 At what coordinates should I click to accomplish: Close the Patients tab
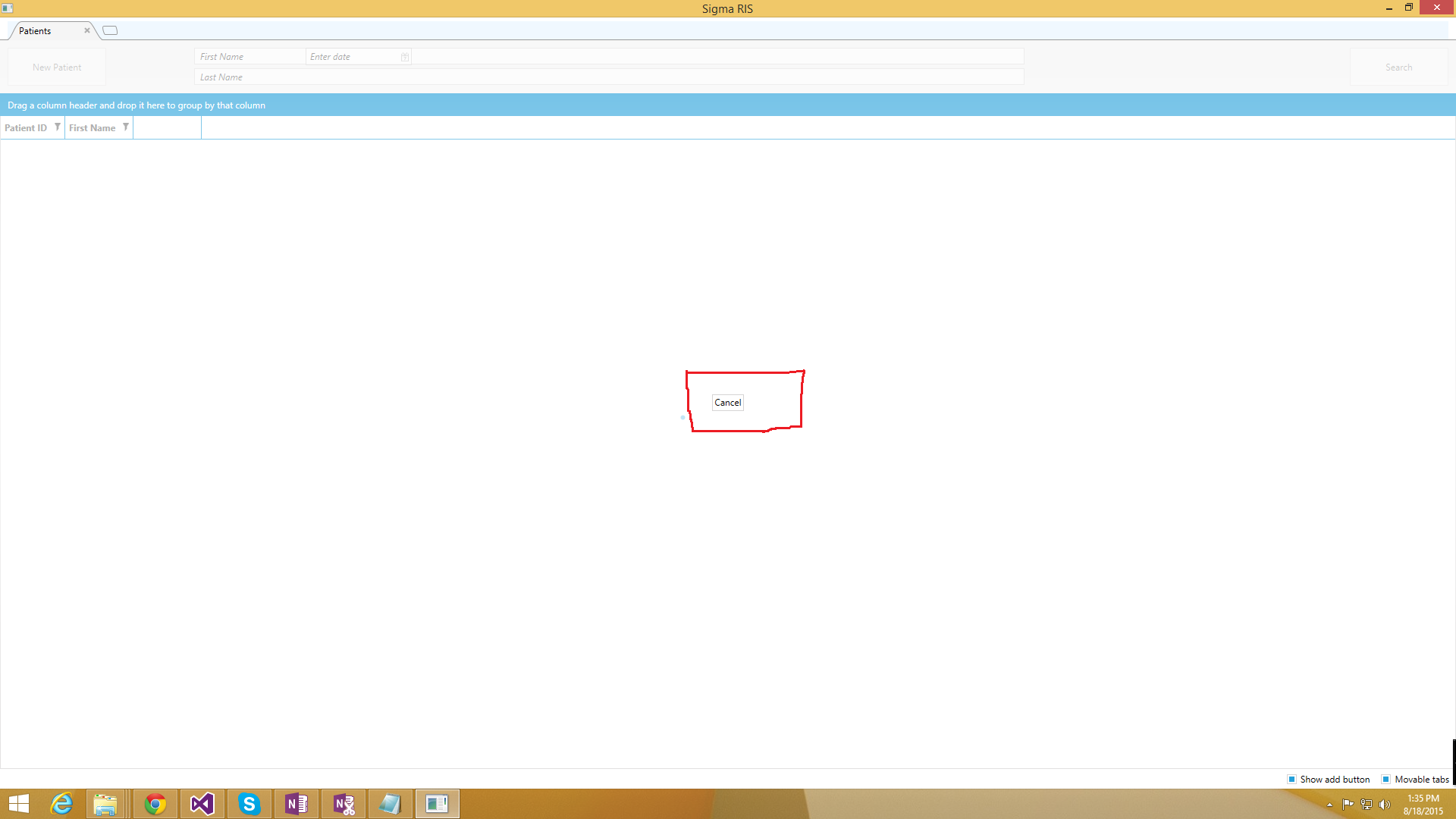[87, 30]
